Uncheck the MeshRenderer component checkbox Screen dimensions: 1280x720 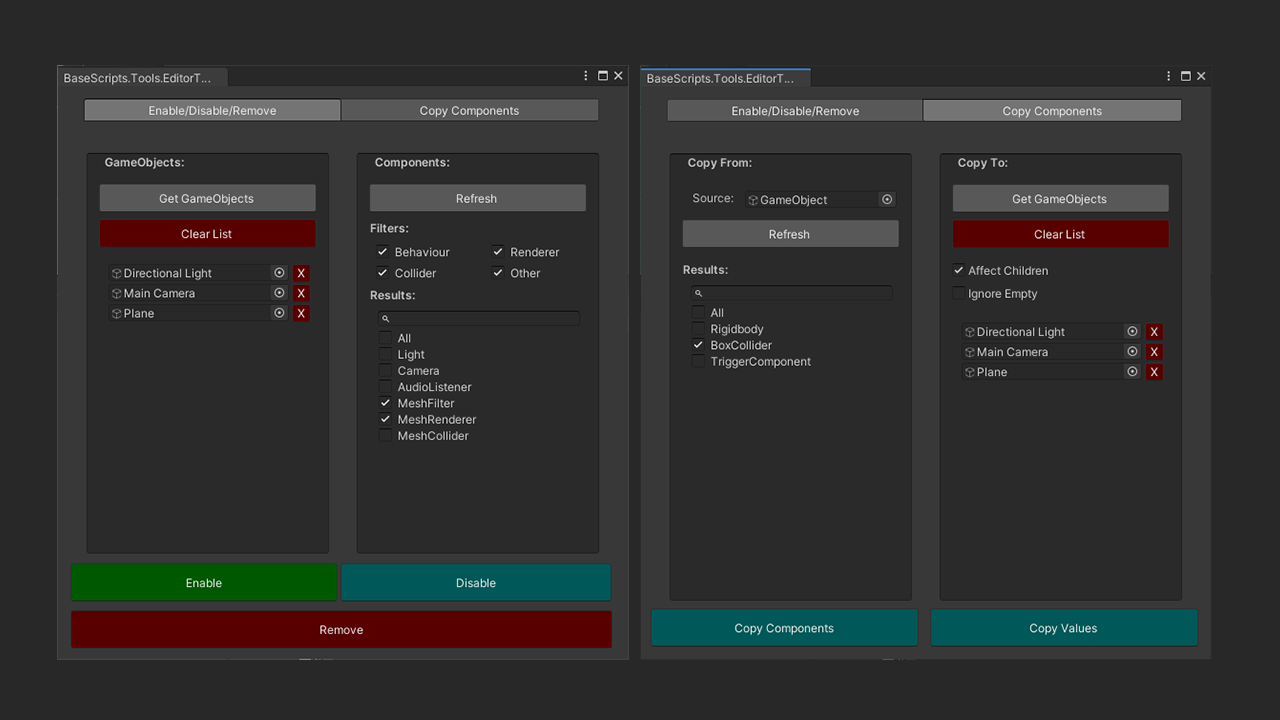pyautogui.click(x=385, y=420)
